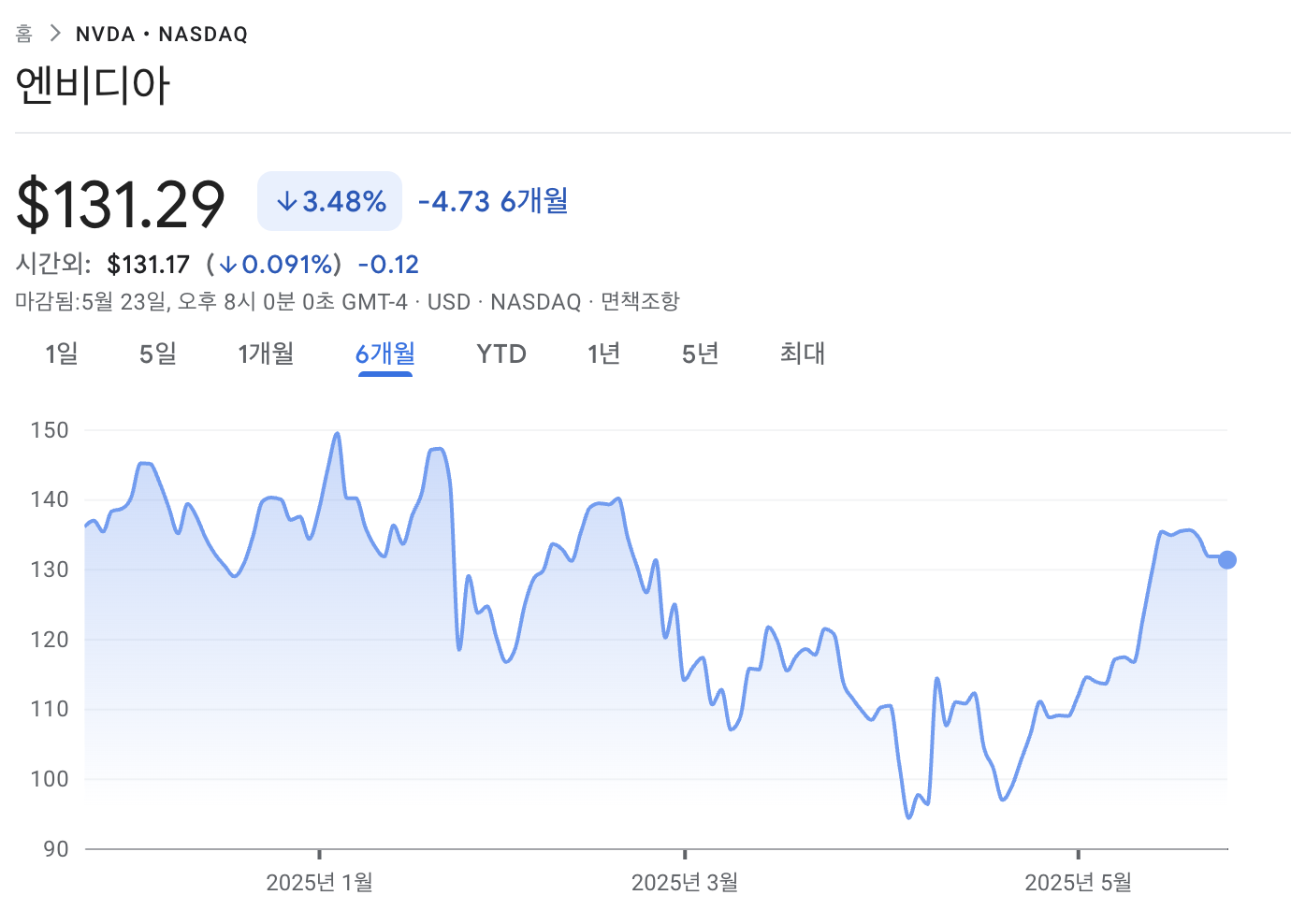This screenshot has width=1291, height=924.
Task: Click the '120' y-axis label
Action: pos(50,640)
